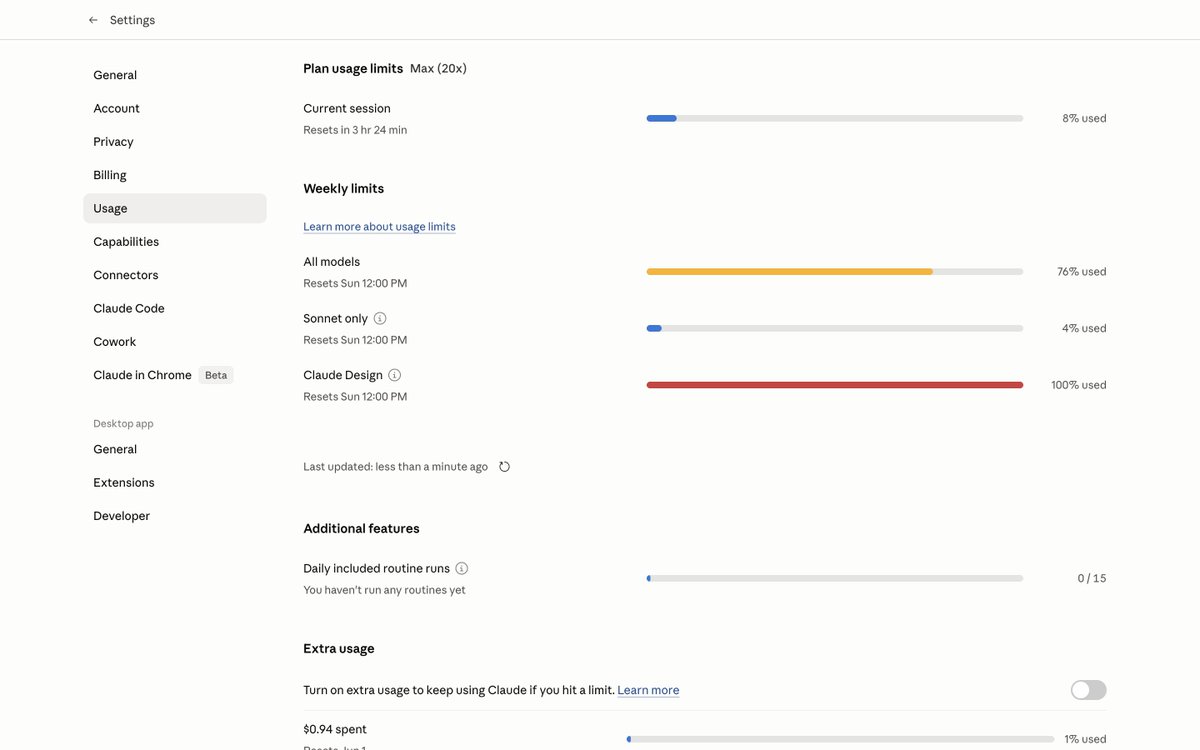
Task: Click the Current session usage progress bar
Action: (x=835, y=118)
